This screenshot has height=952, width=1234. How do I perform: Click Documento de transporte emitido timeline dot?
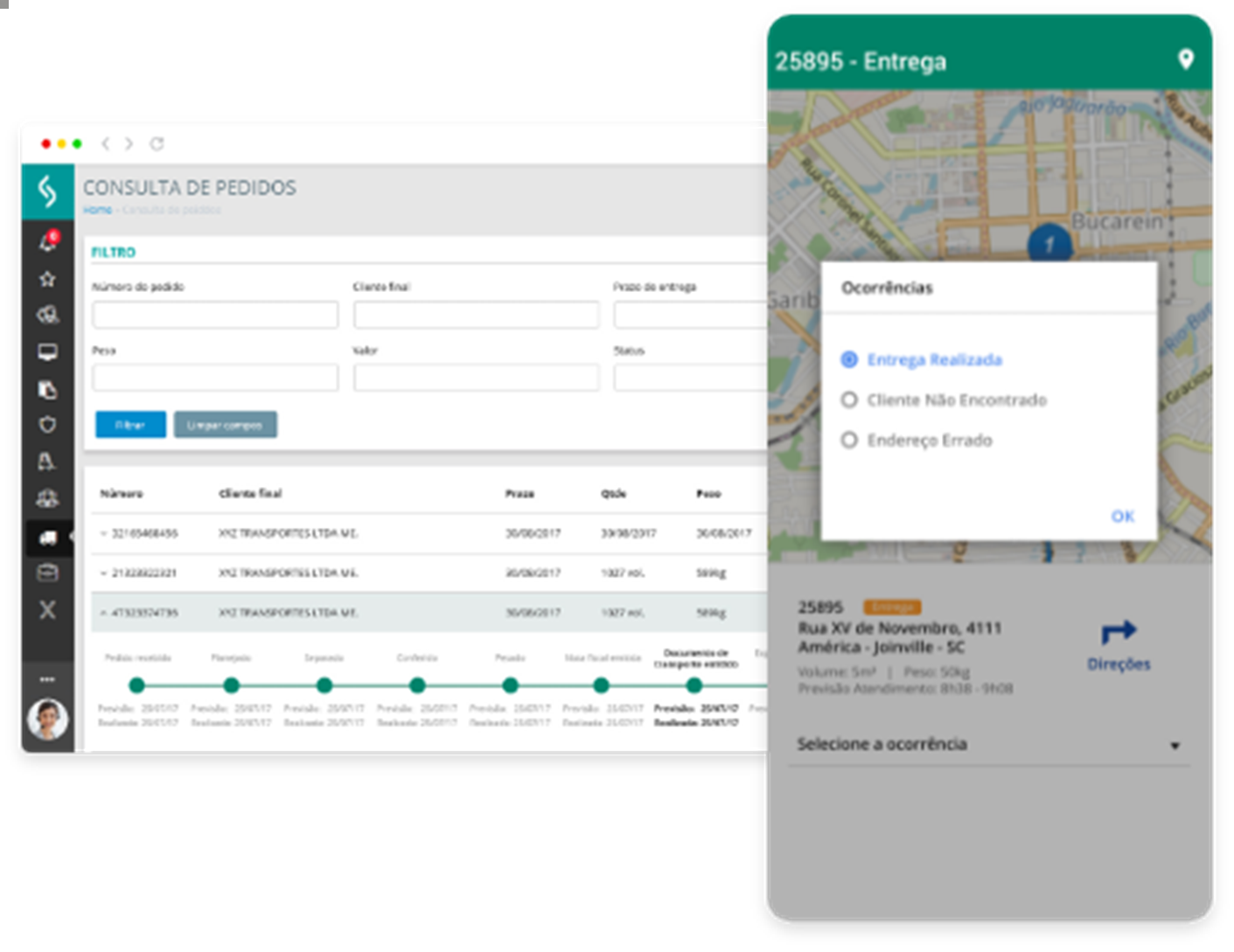click(x=694, y=685)
